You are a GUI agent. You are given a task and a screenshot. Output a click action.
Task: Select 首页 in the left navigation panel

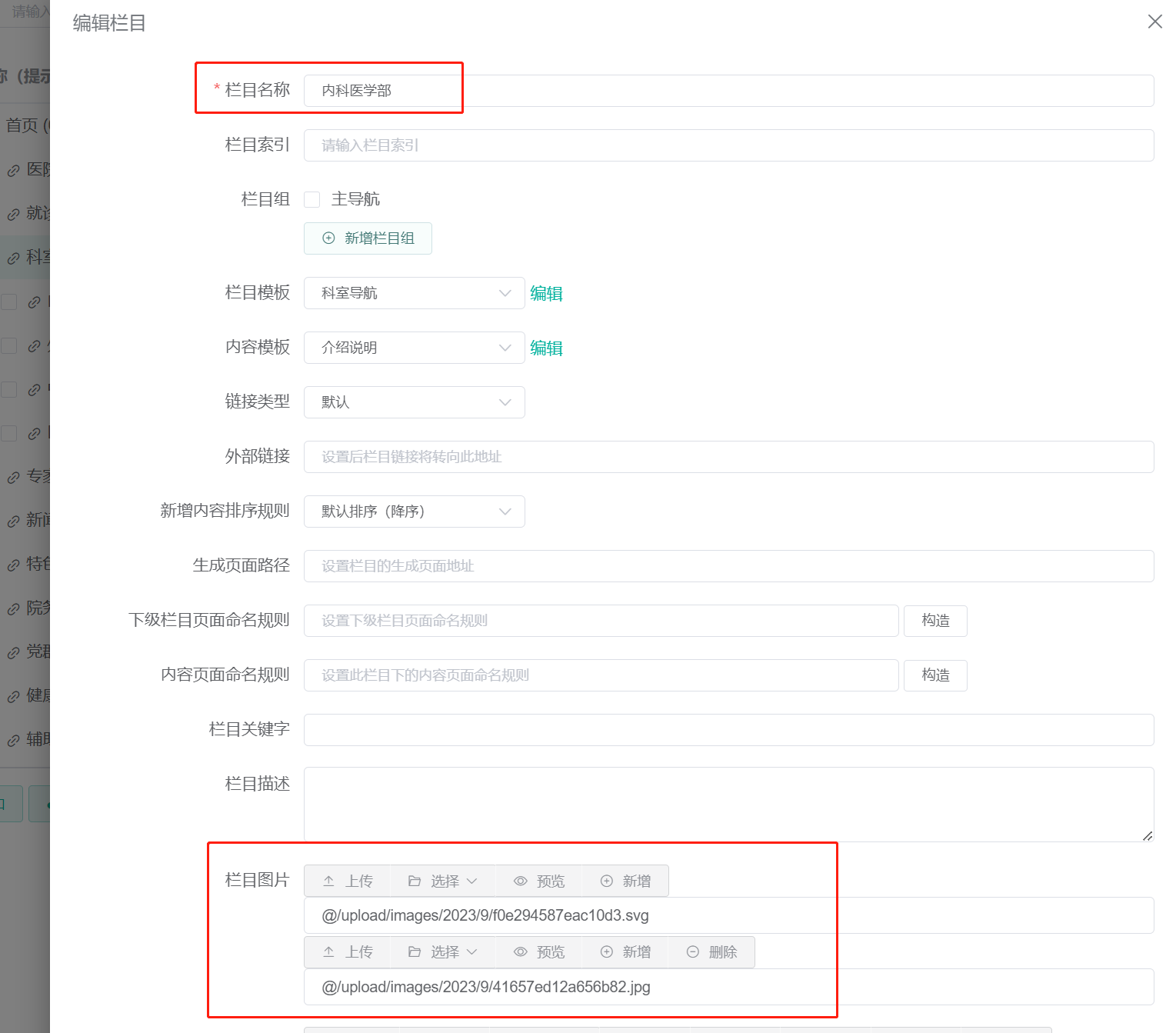[x=22, y=125]
